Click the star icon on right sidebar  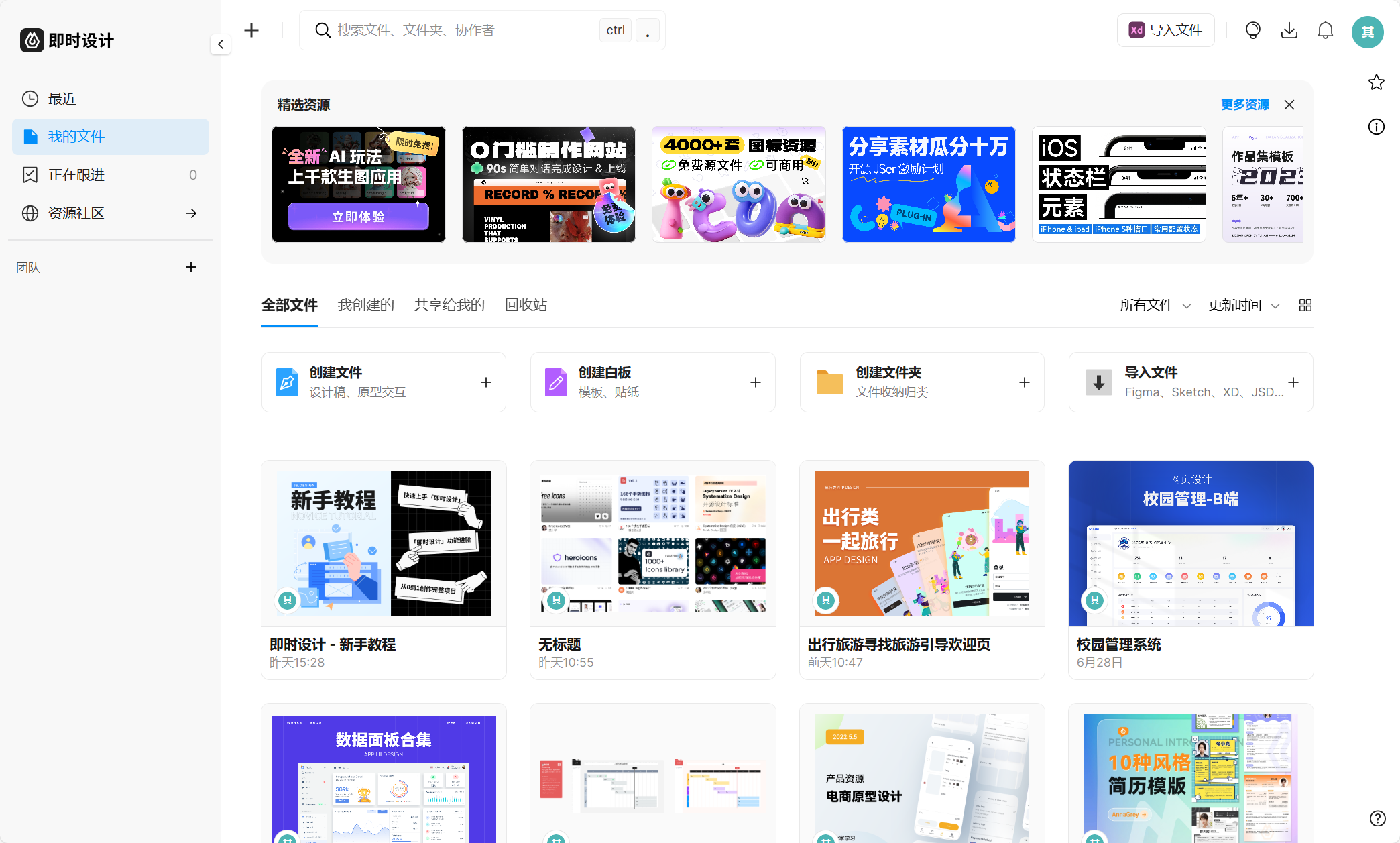click(x=1377, y=82)
